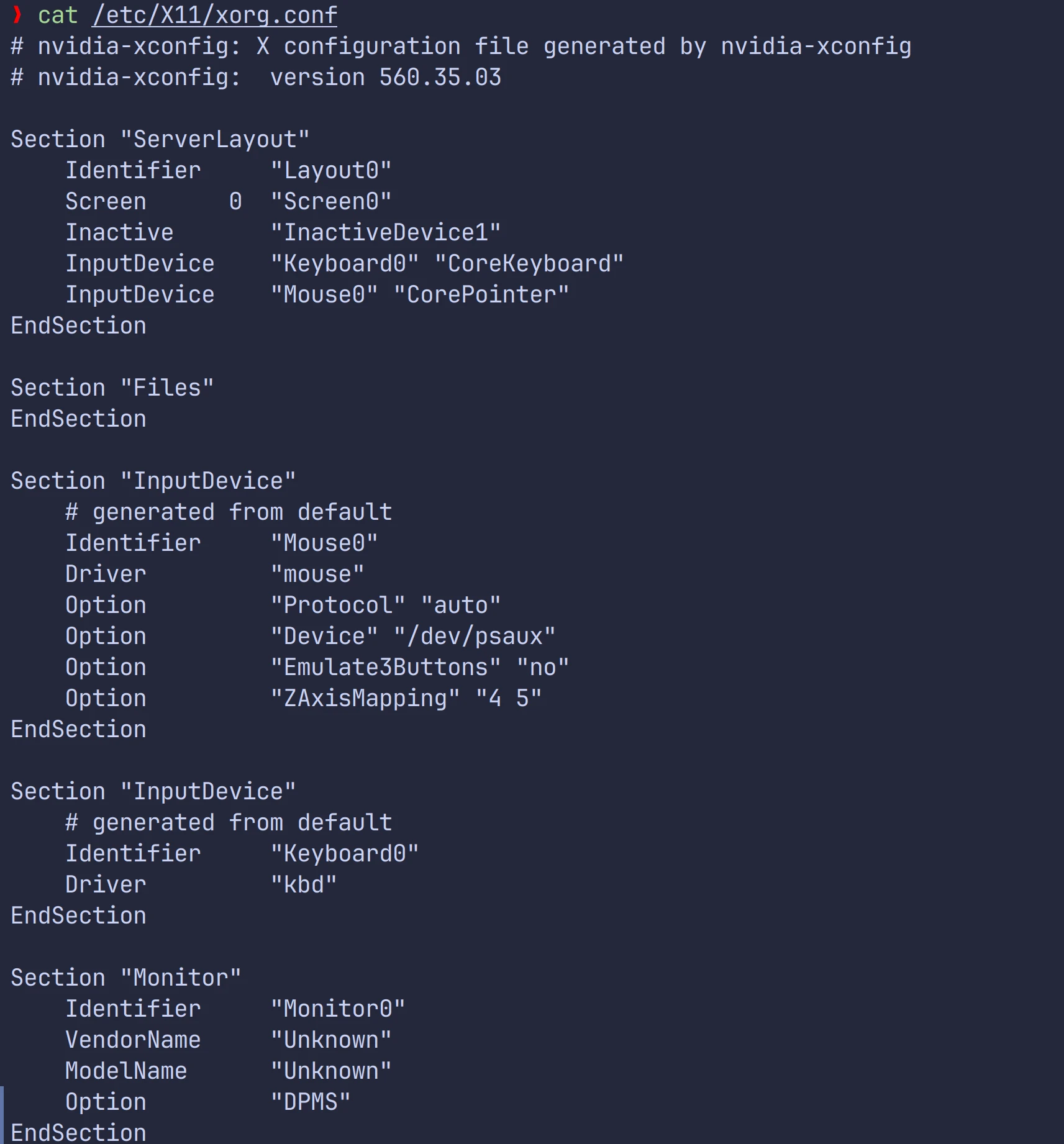Click the "Monitor0" identifier value
This screenshot has width=1064, height=1144.
(x=338, y=1009)
